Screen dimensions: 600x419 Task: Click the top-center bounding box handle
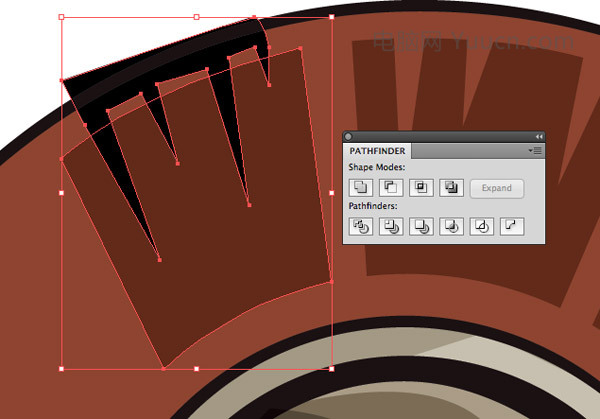196,17
